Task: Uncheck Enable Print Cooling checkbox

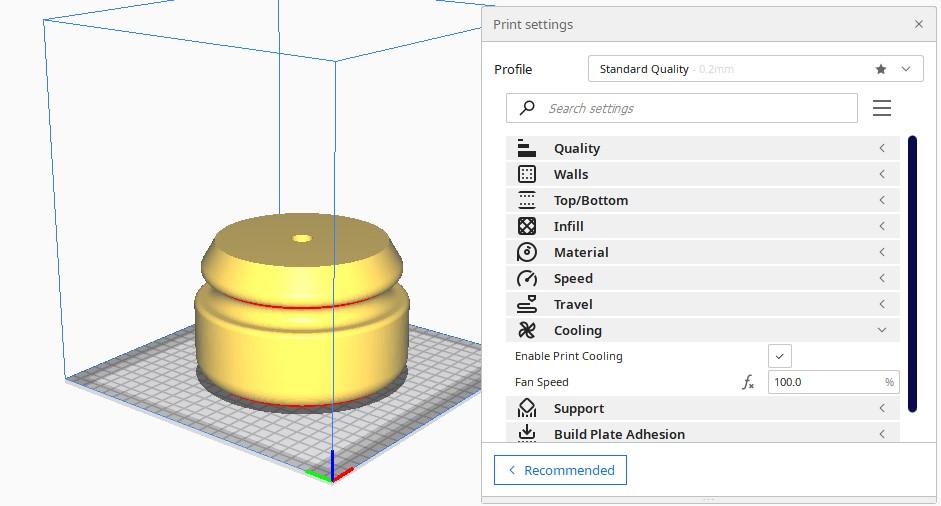Action: click(x=780, y=356)
